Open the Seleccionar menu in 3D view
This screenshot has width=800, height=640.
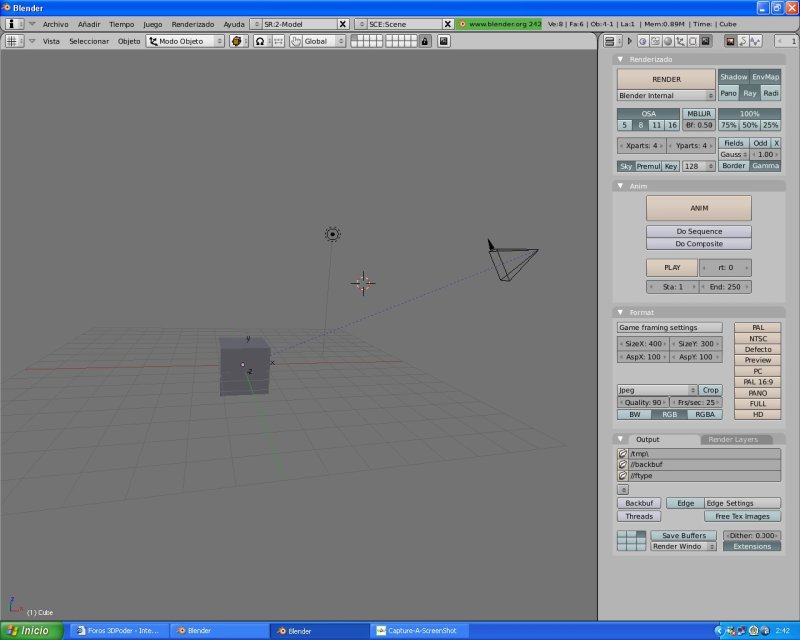pyautogui.click(x=89, y=41)
